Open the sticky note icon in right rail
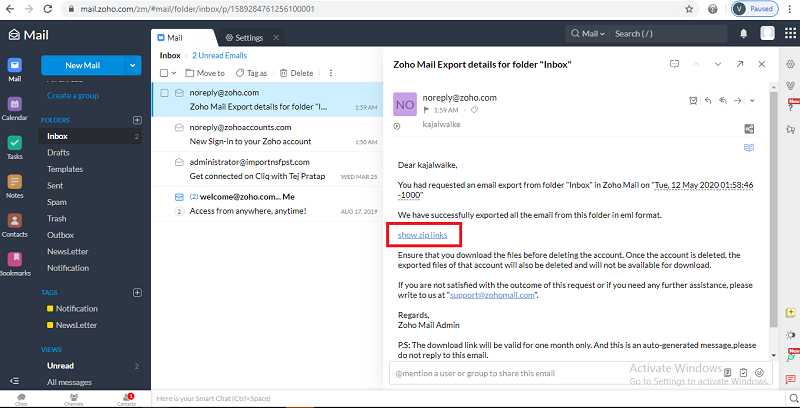 coord(791,313)
